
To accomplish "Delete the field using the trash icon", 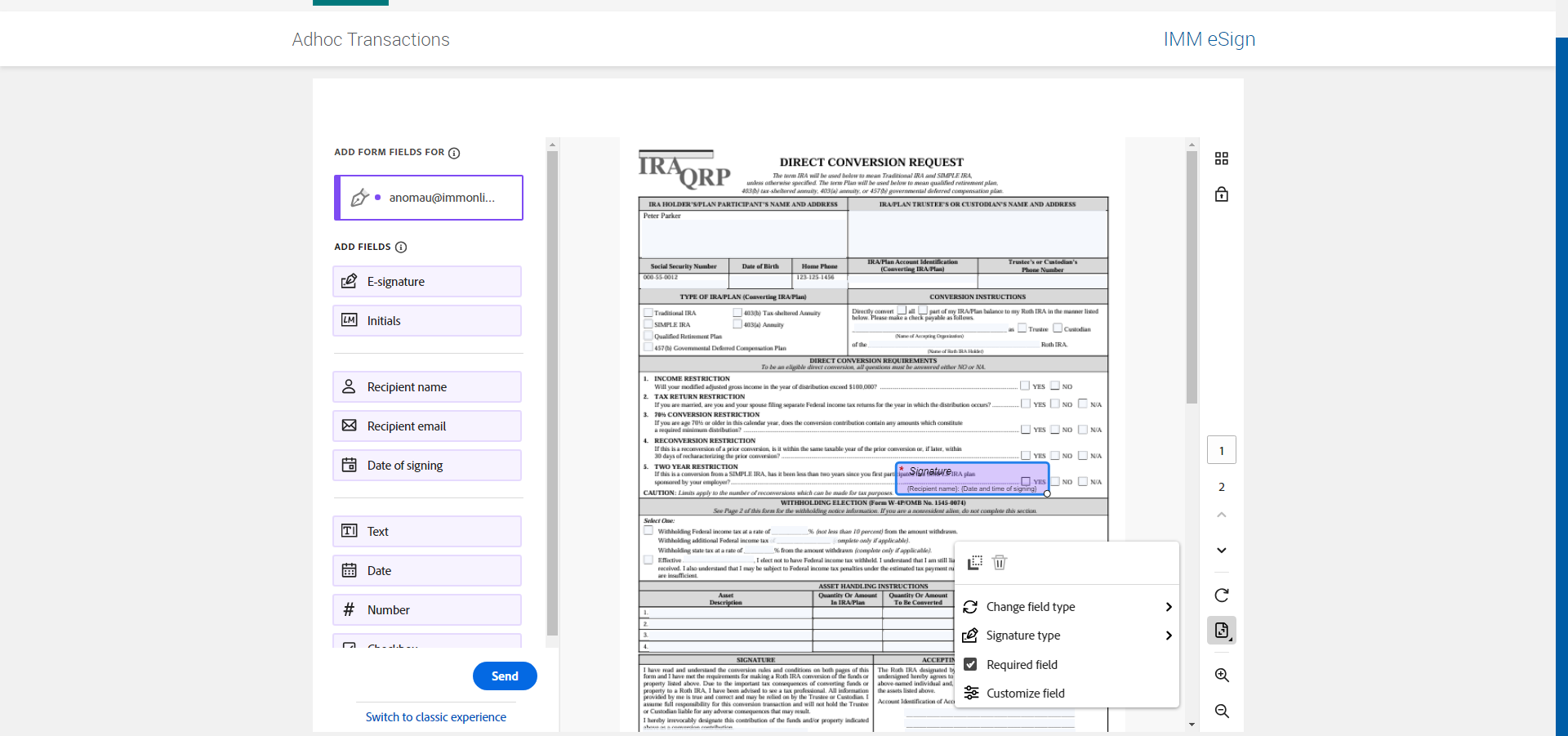I will coord(1000,562).
